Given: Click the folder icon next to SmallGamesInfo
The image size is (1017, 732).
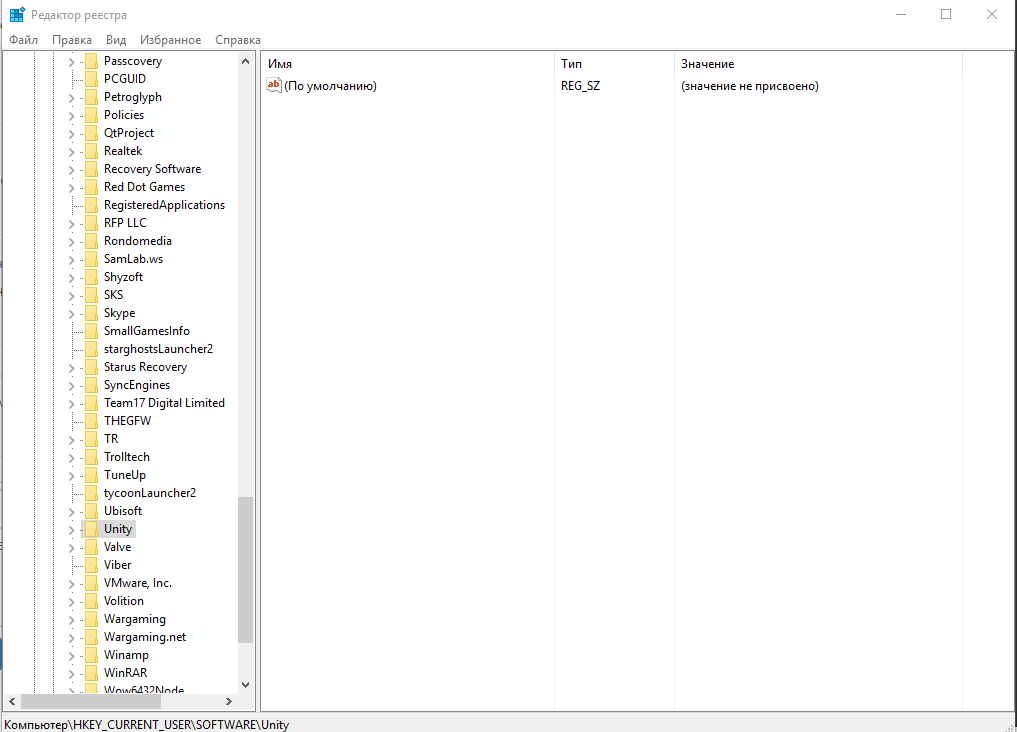Looking at the screenshot, I should click(91, 331).
